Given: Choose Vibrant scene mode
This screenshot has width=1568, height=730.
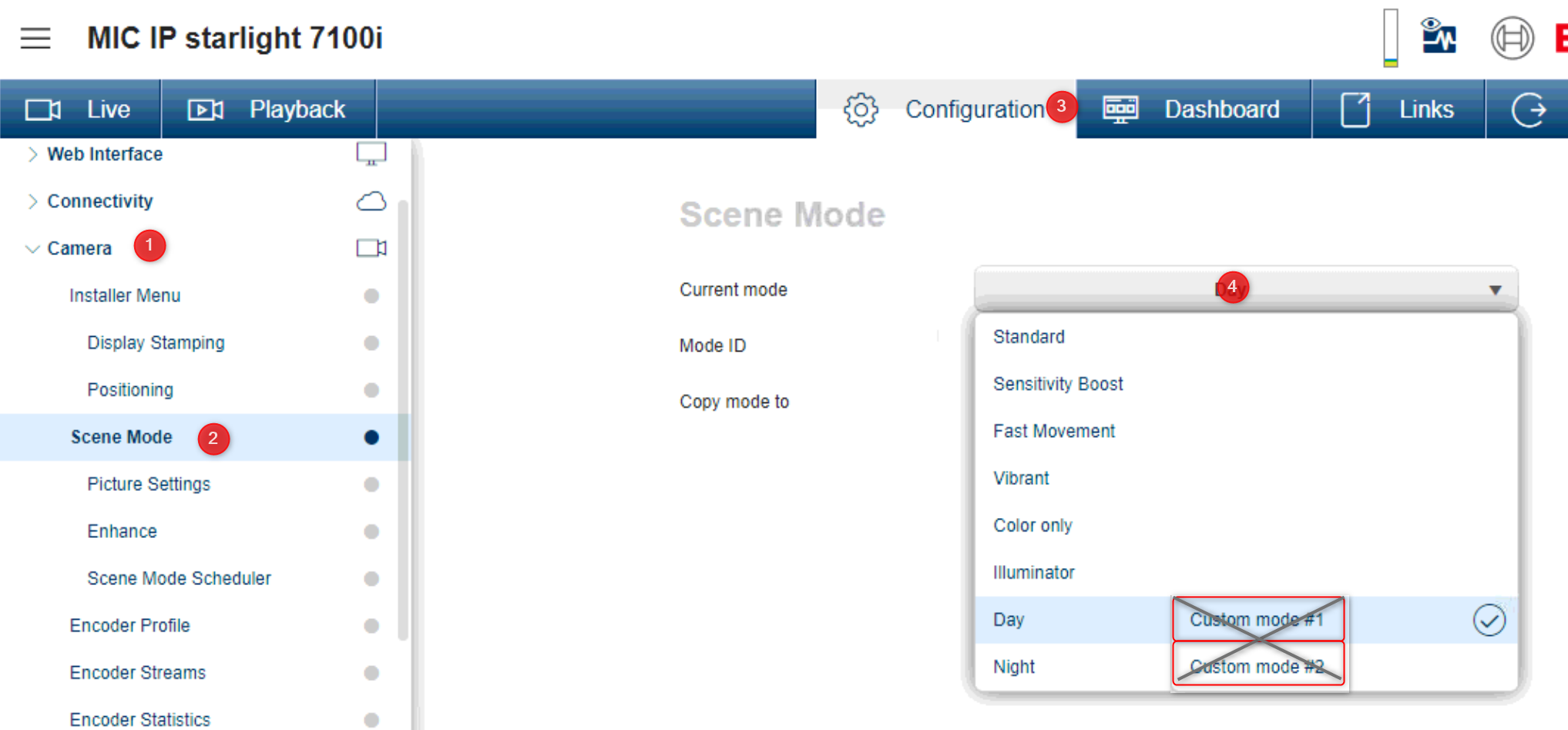Looking at the screenshot, I should point(1246,478).
